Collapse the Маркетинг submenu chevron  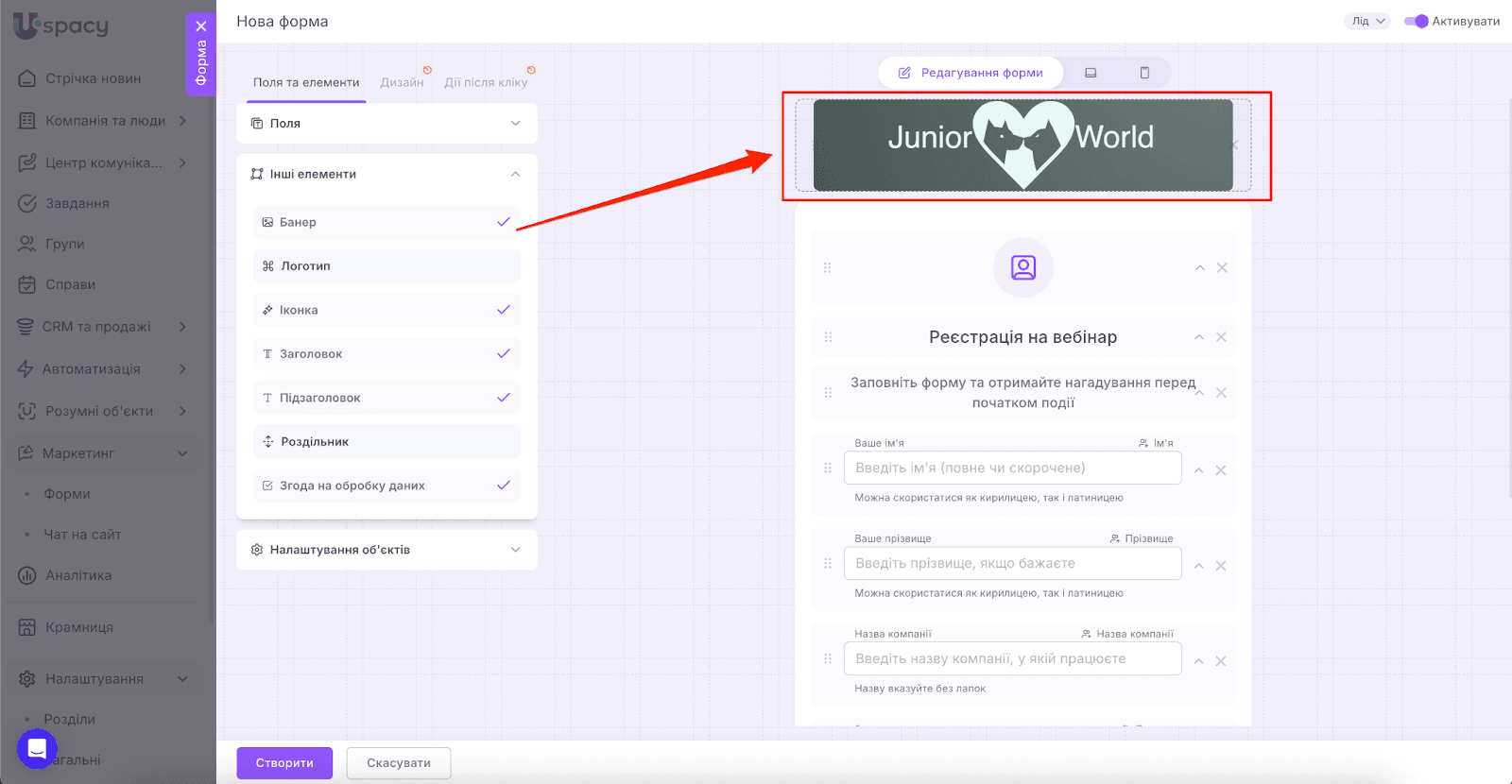point(182,453)
